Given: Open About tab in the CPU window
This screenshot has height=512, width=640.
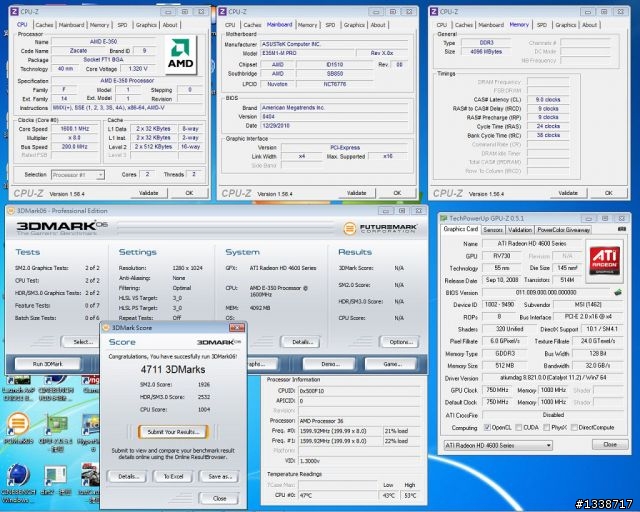Looking at the screenshot, I should [170, 25].
